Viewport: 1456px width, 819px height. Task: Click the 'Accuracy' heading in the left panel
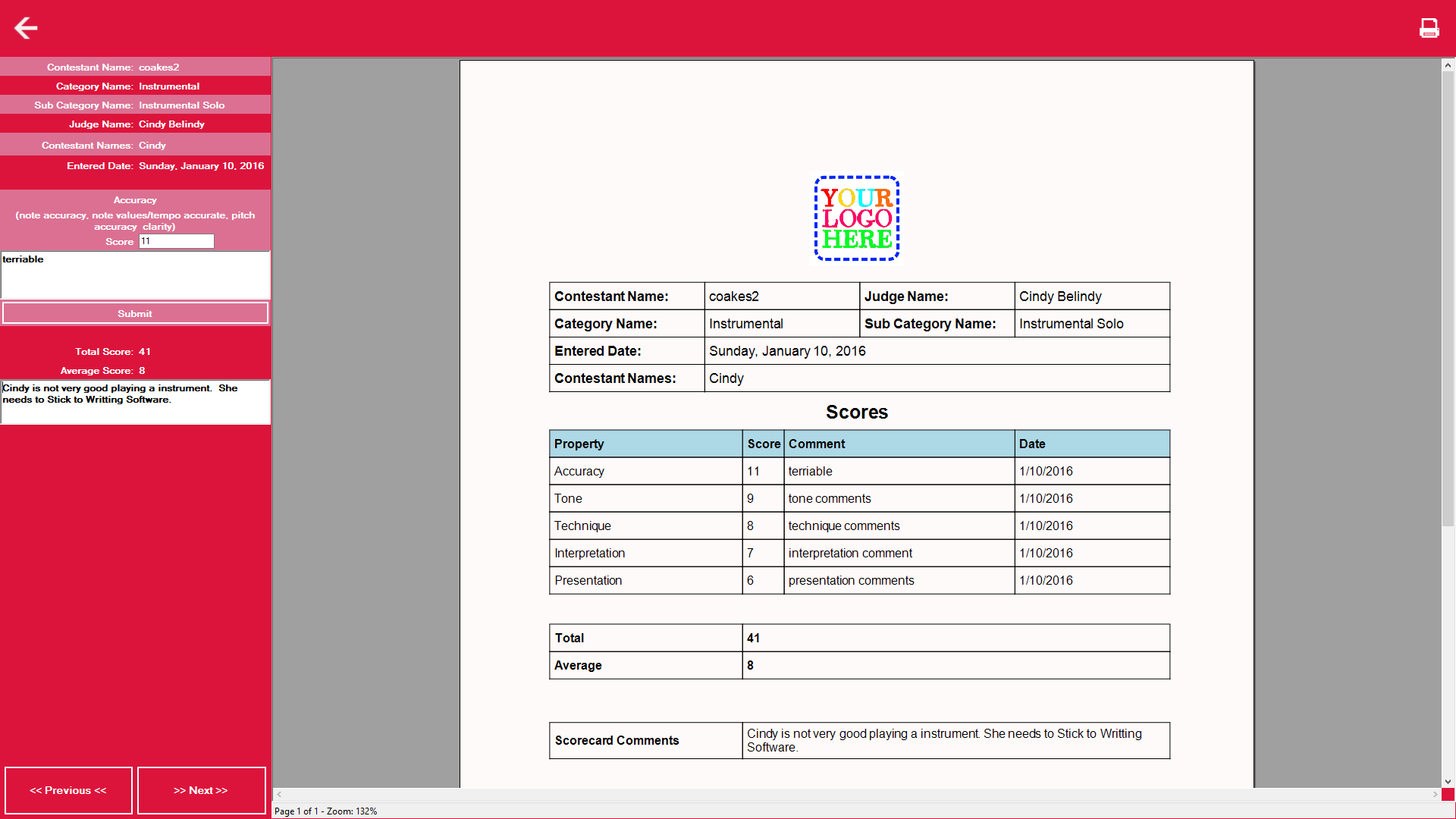[135, 200]
